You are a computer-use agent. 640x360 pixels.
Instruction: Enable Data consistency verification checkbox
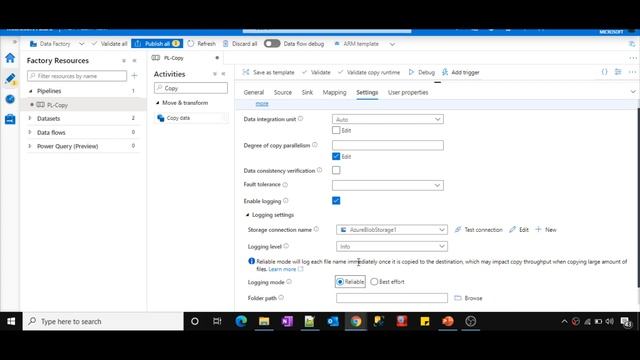(x=336, y=170)
